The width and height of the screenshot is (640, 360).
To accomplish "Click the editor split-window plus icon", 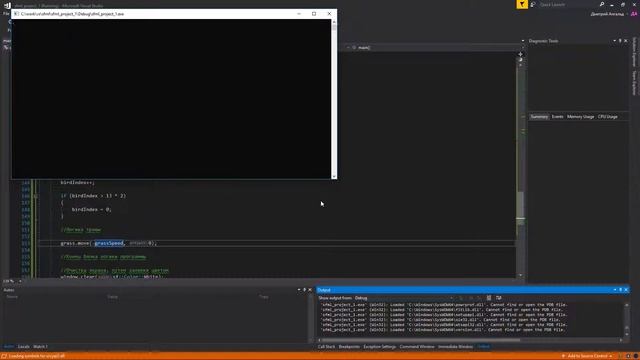I will (520, 54).
